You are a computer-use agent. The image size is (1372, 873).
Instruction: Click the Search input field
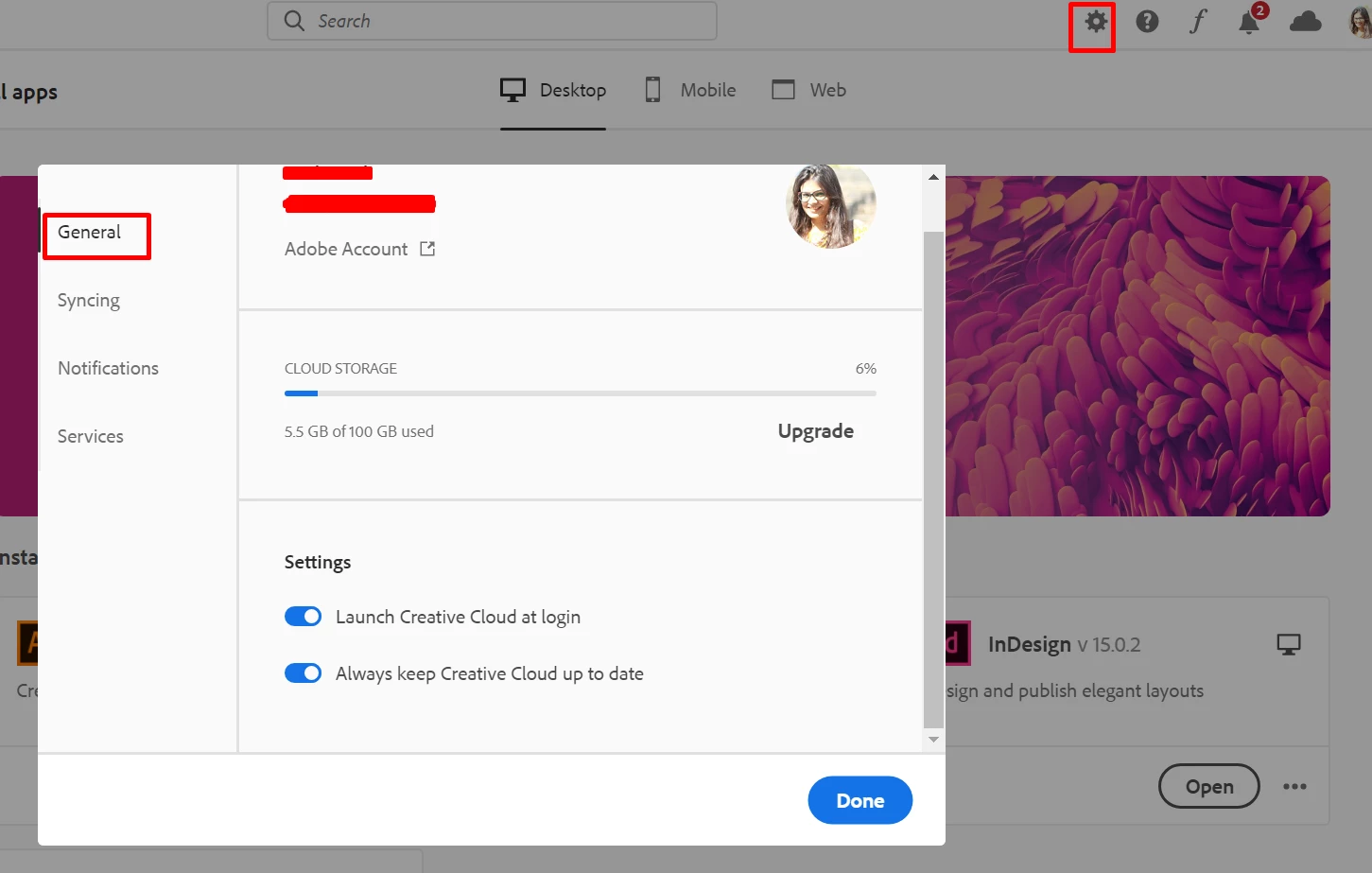click(492, 21)
